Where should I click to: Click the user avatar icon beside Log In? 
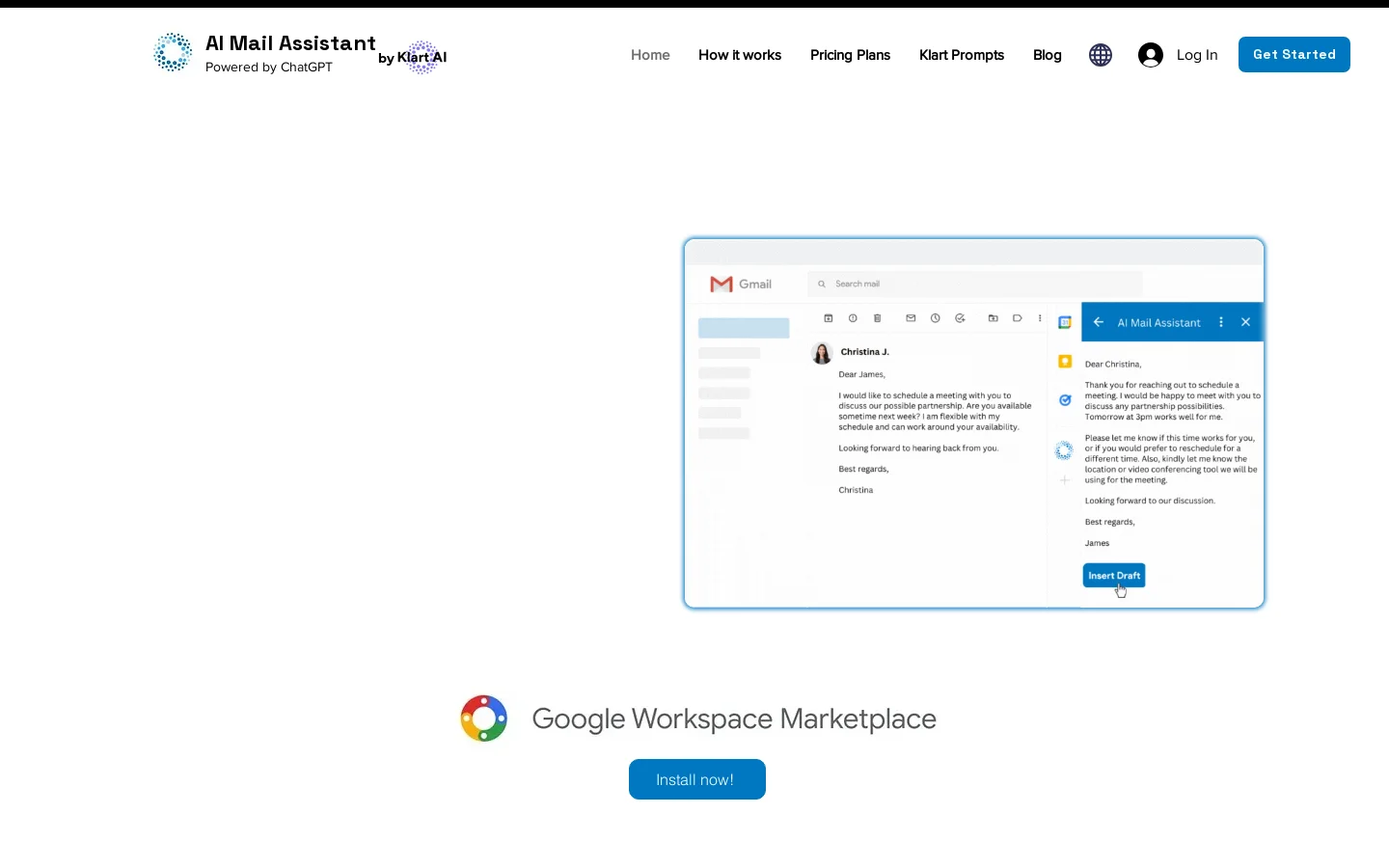tap(1151, 55)
